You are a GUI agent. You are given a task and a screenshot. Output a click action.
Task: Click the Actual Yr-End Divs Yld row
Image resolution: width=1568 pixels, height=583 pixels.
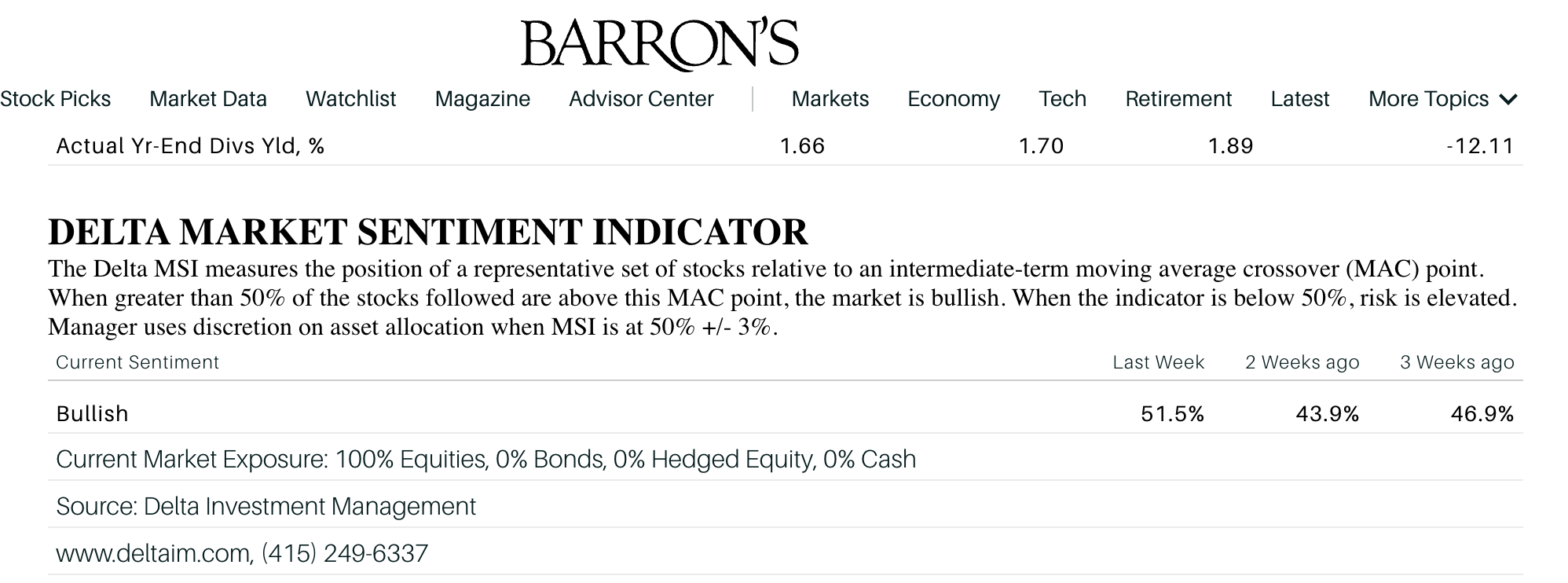pyautogui.click(x=785, y=146)
